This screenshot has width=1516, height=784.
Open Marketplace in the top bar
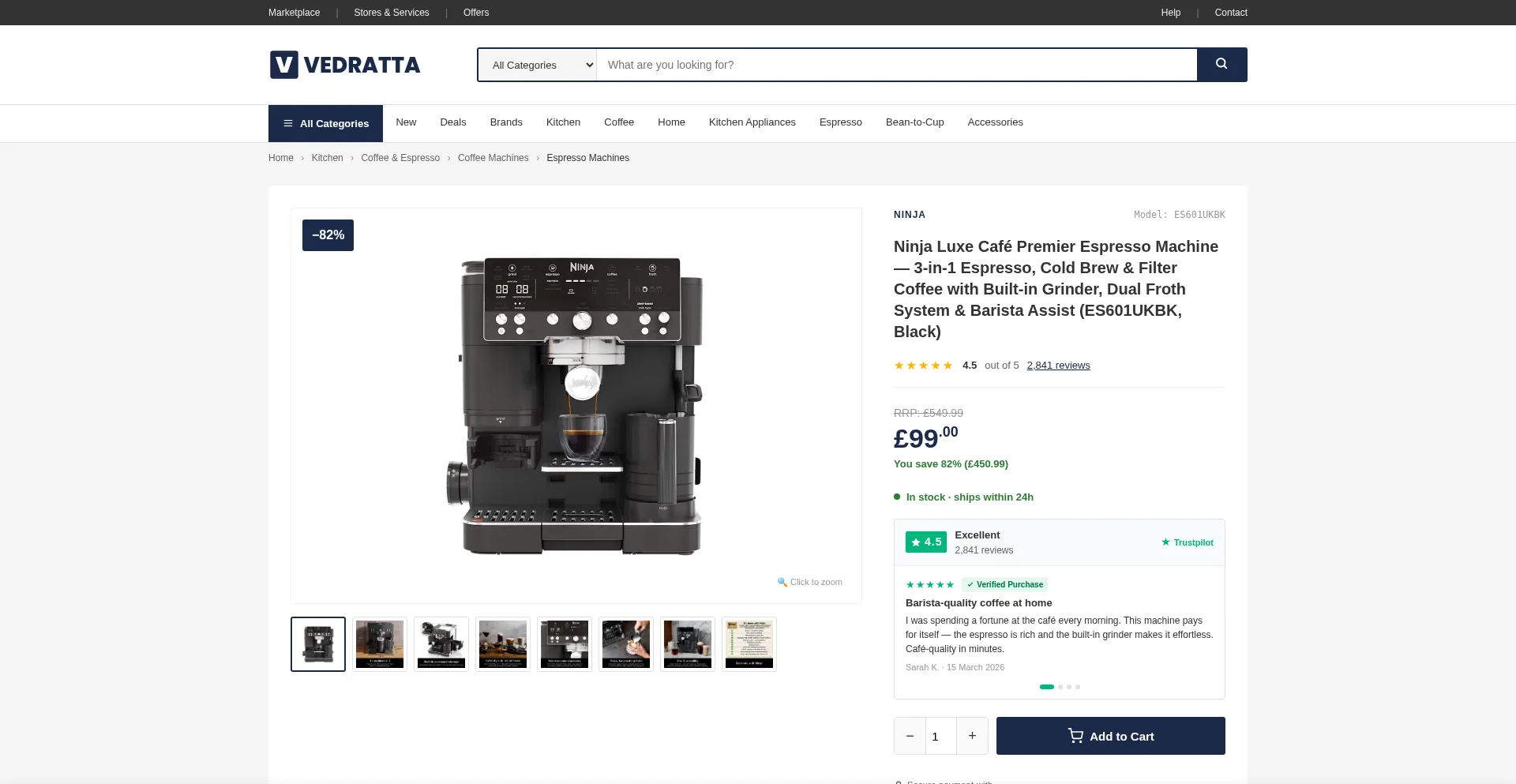(294, 13)
